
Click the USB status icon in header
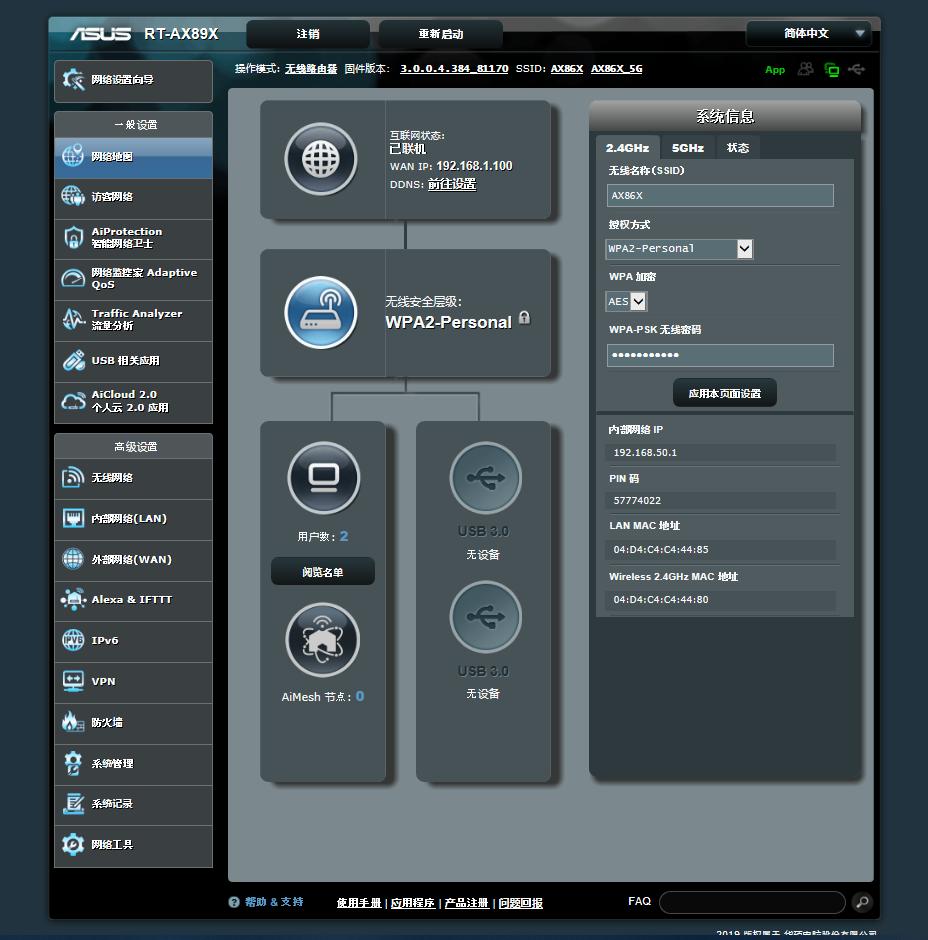pos(857,69)
